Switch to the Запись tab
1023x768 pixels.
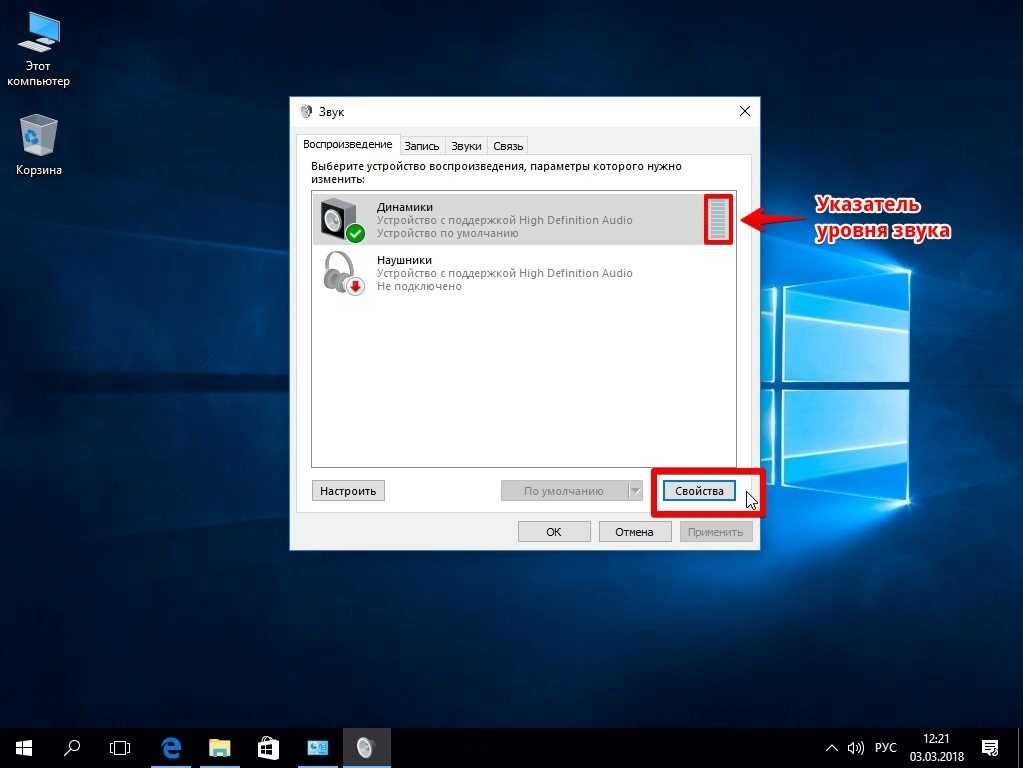pyautogui.click(x=422, y=146)
